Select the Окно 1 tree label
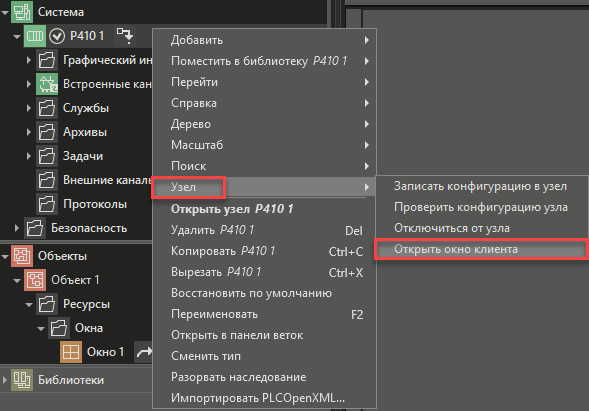The image size is (589, 411). (x=105, y=352)
